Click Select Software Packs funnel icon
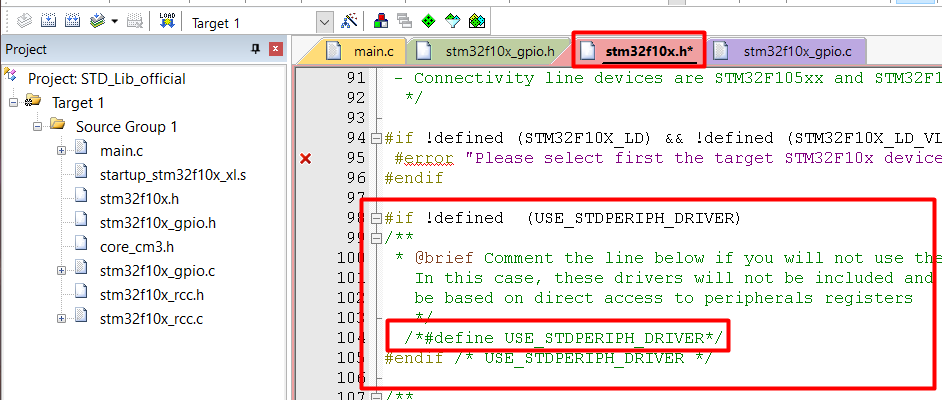The height and width of the screenshot is (400, 942). point(452,22)
